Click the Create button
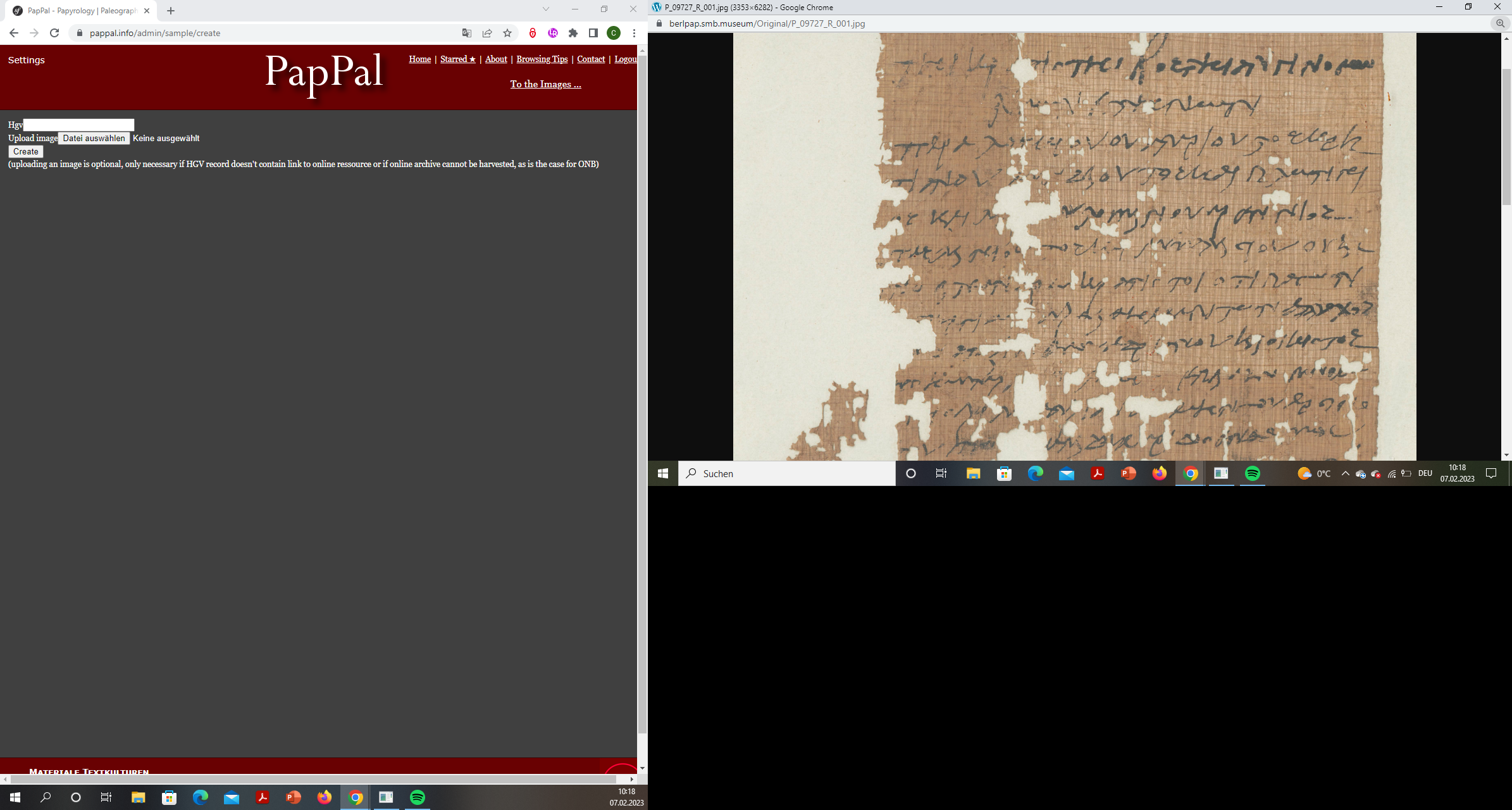Image resolution: width=1512 pixels, height=810 pixels. click(26, 151)
